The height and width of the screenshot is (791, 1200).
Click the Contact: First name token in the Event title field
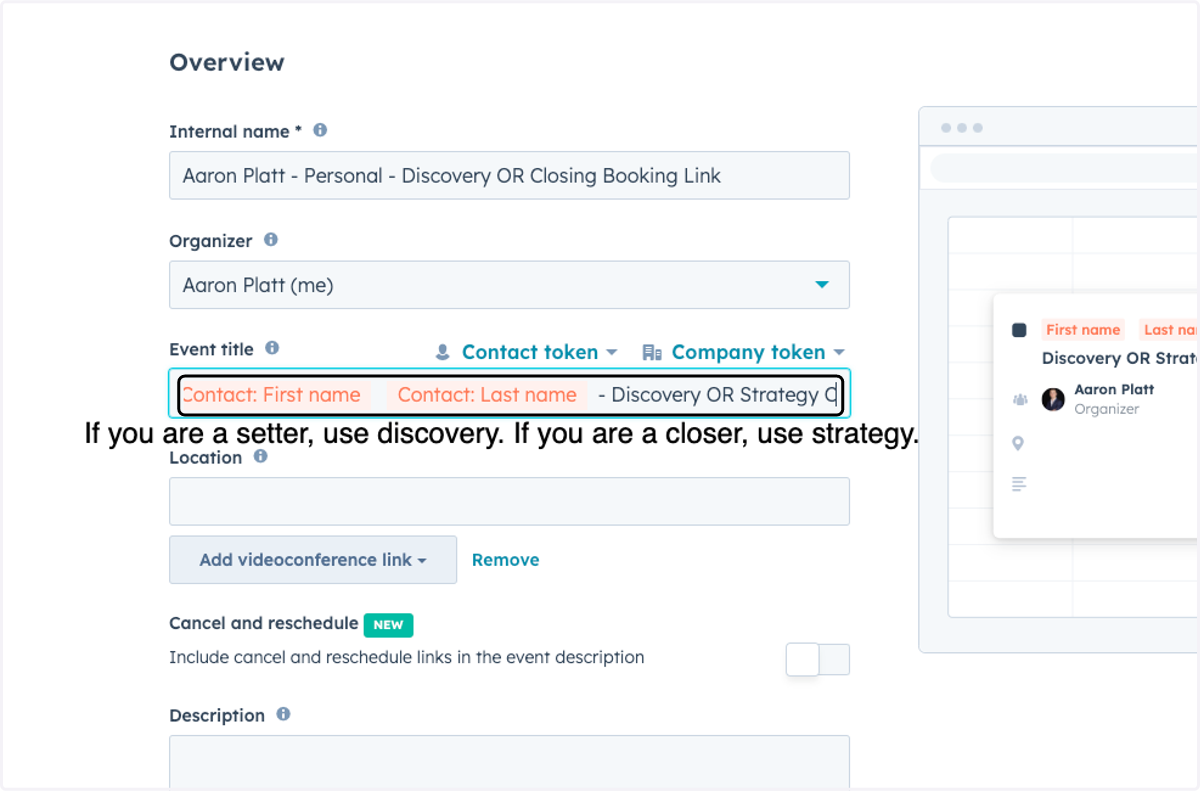(274, 395)
